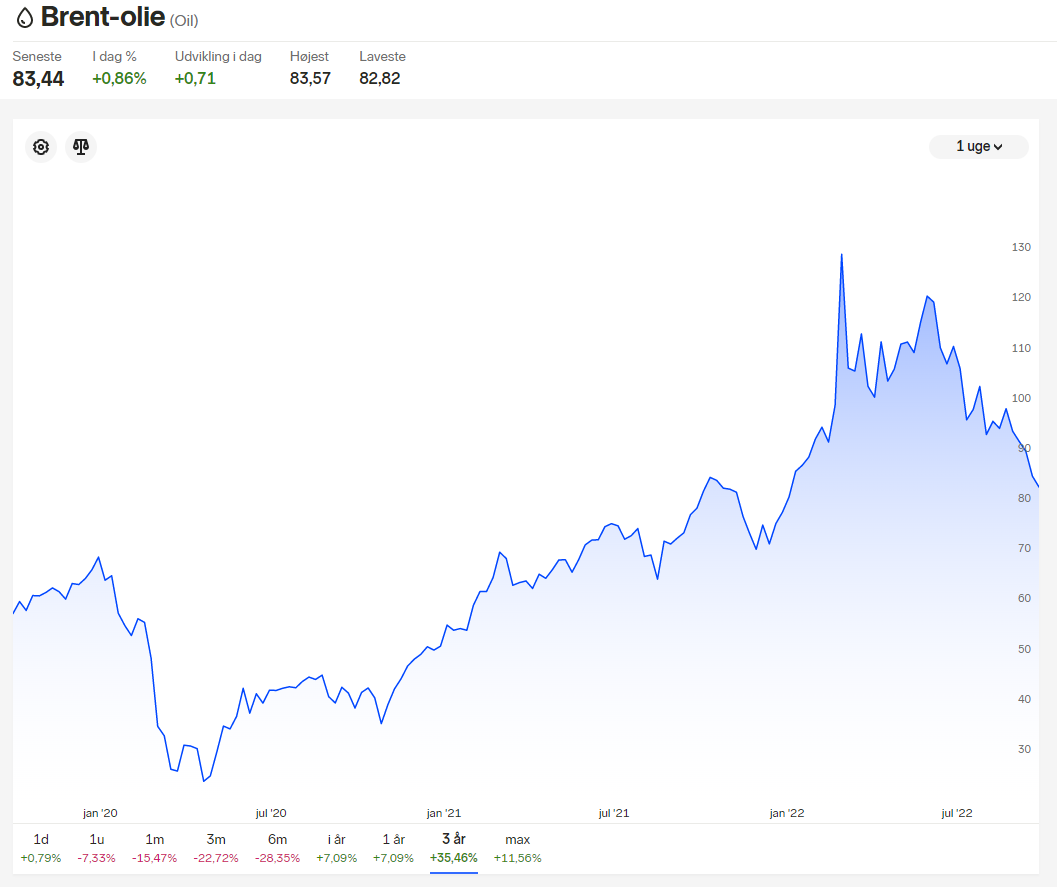Image resolution: width=1057 pixels, height=887 pixels.
Task: Choose the i år time range
Action: [x=336, y=848]
